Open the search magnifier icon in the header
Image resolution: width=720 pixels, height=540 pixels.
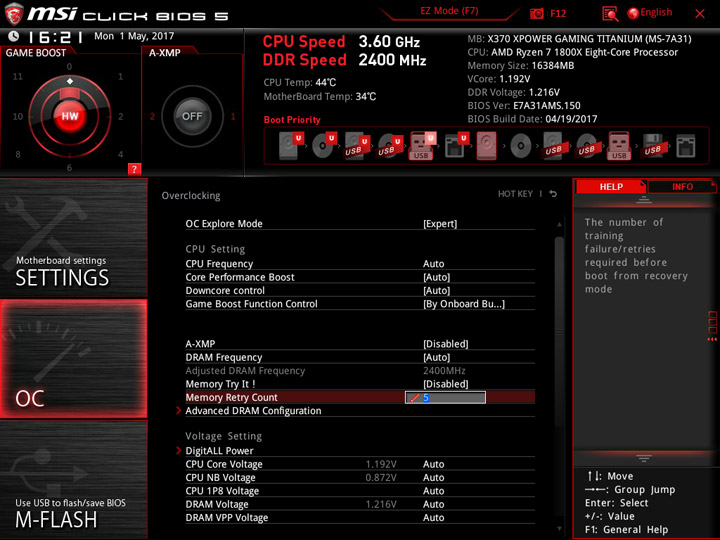[x=610, y=14]
